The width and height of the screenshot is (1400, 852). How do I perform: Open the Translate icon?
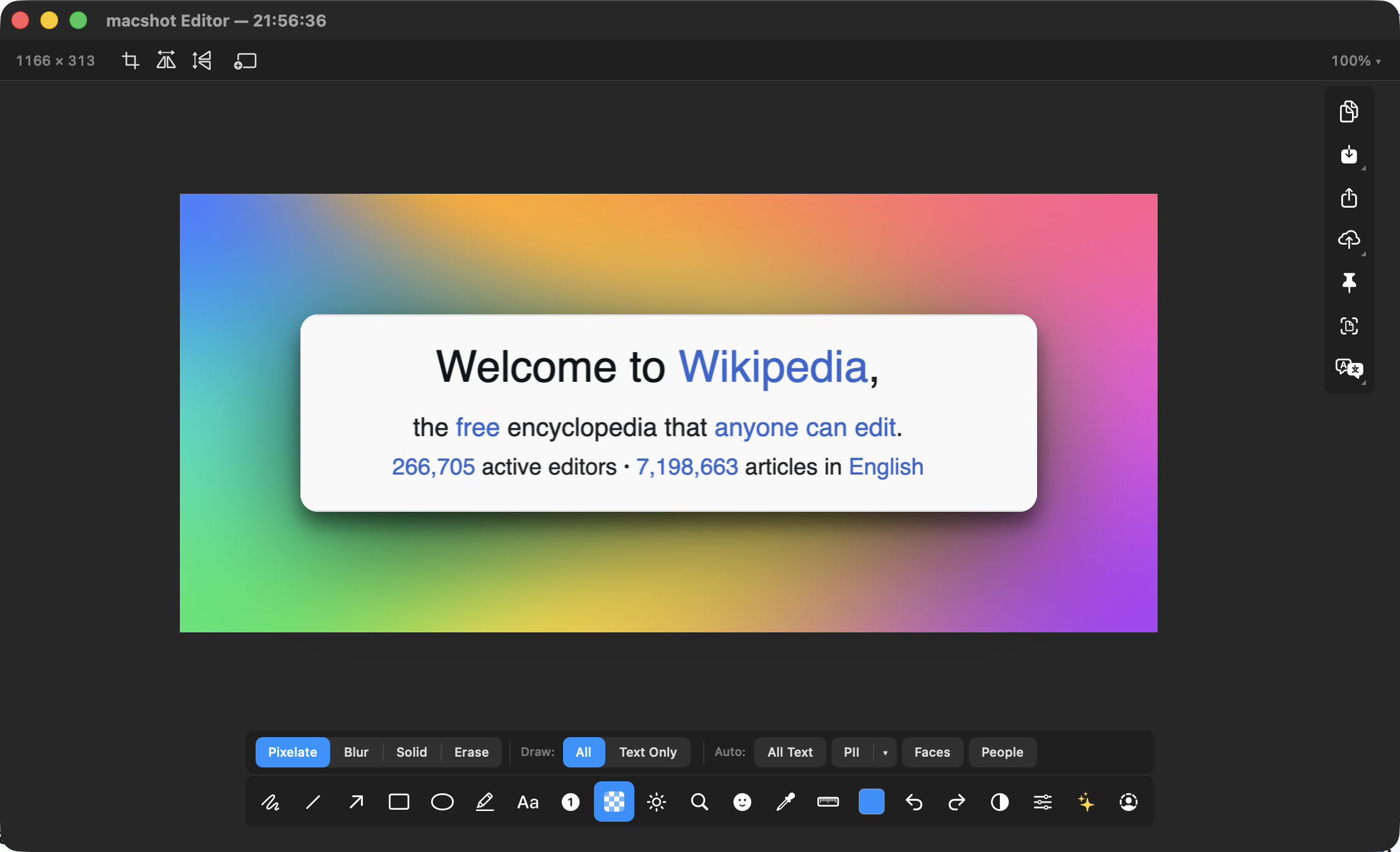1349,368
